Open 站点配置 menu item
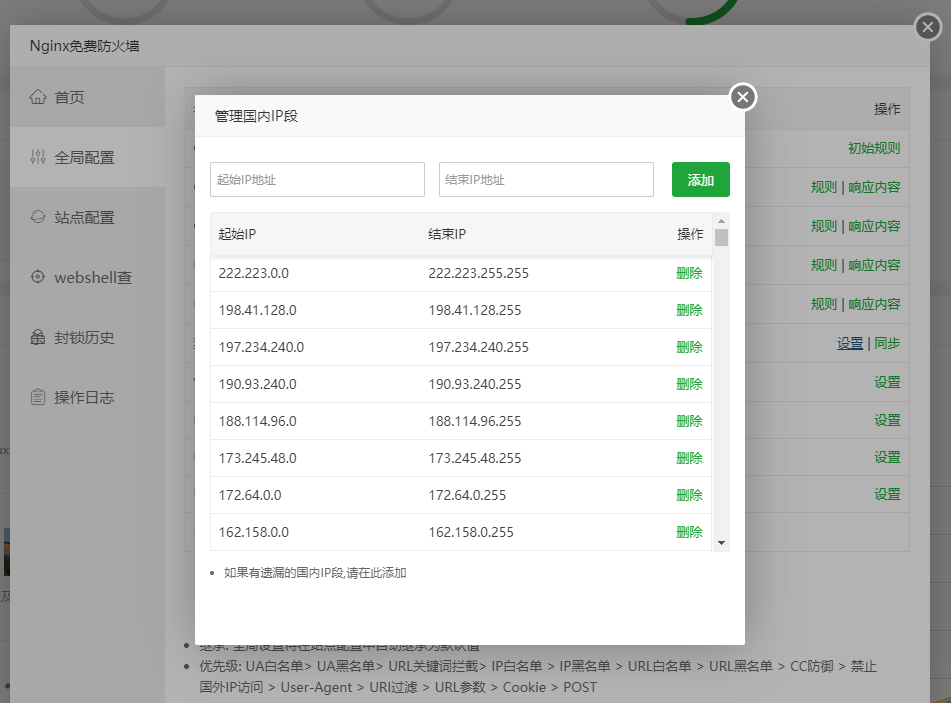The image size is (951, 703). coord(87,217)
